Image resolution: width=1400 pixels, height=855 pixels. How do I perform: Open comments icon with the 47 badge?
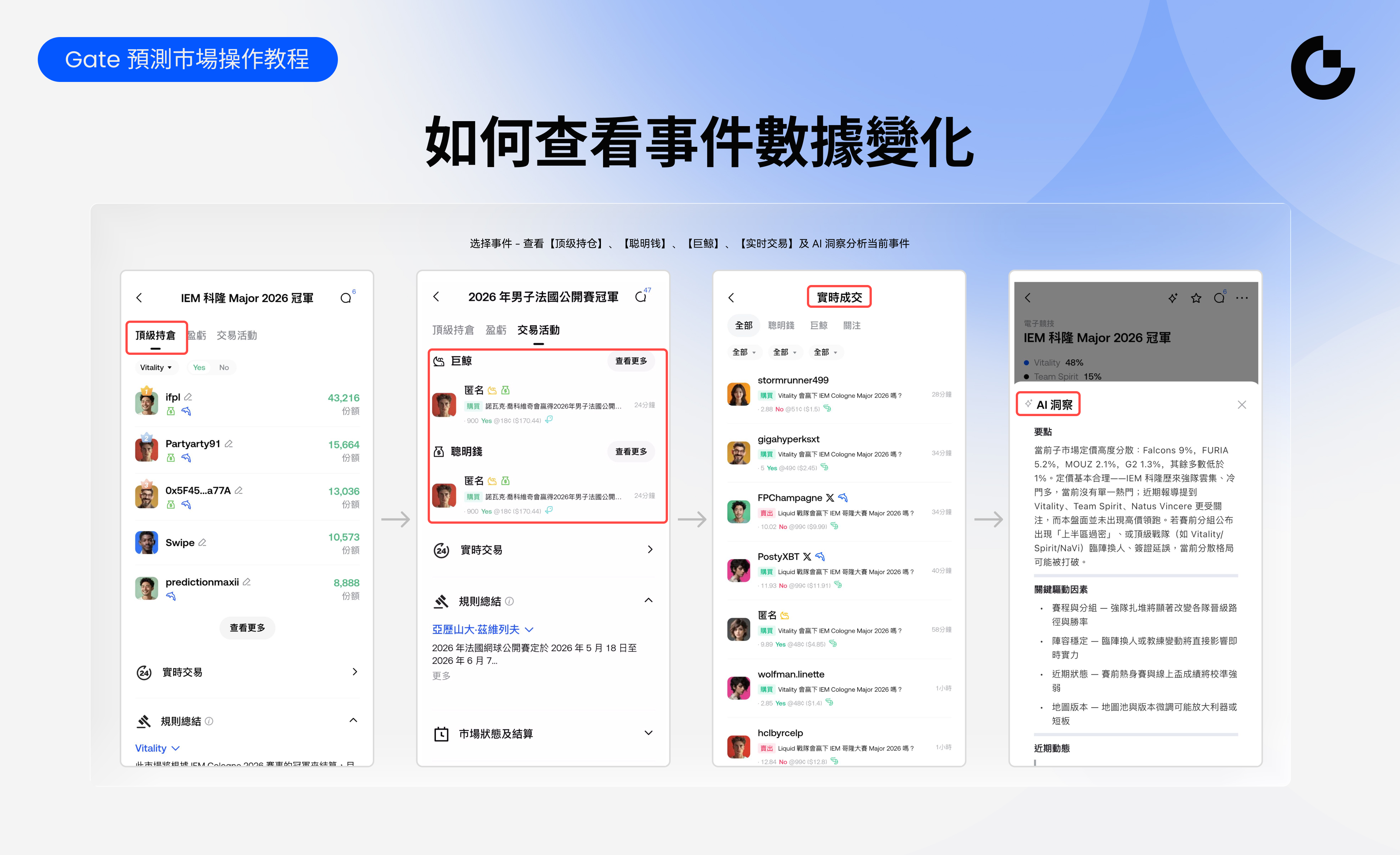[x=641, y=296]
